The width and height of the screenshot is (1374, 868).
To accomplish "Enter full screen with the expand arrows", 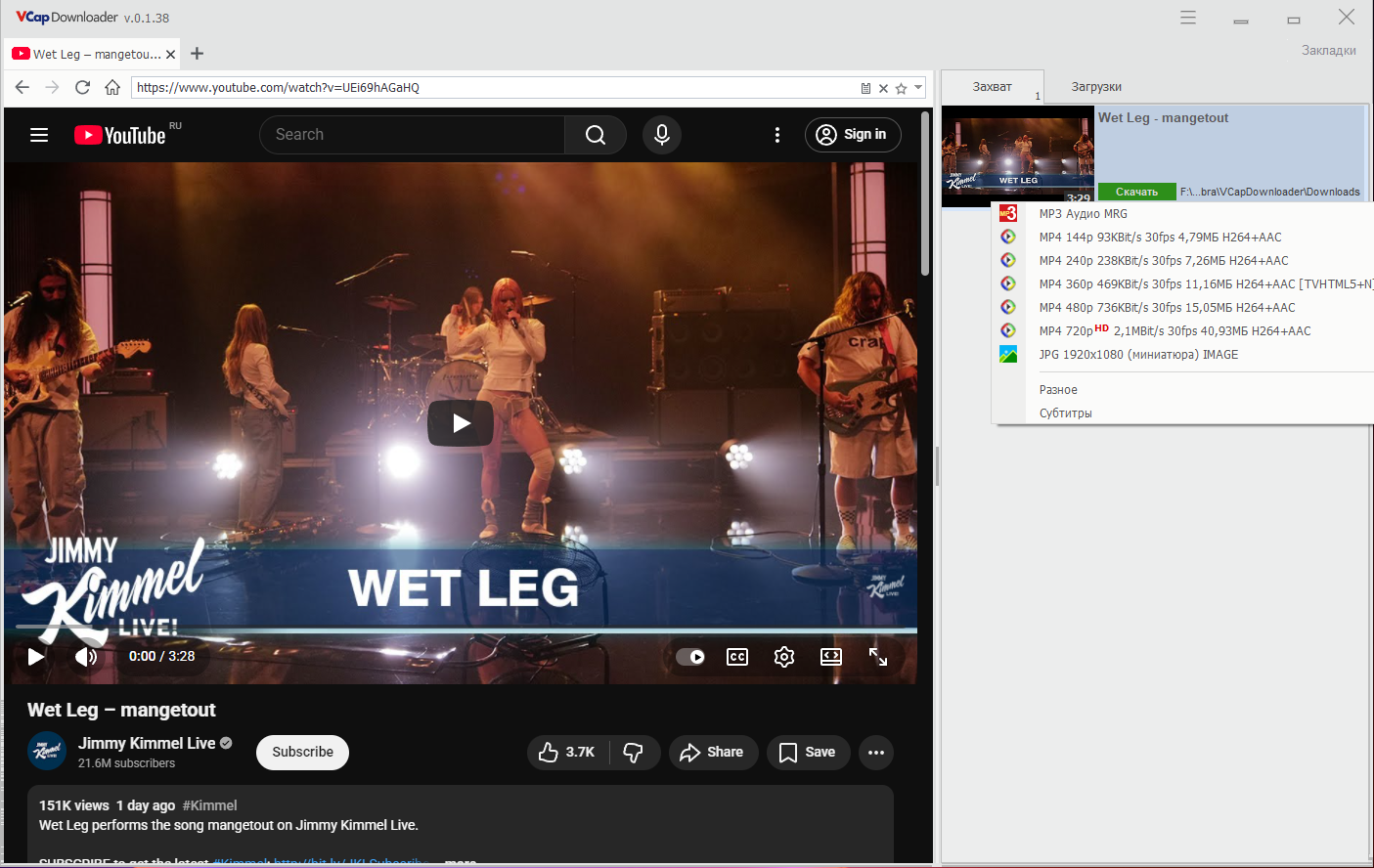I will (878, 657).
